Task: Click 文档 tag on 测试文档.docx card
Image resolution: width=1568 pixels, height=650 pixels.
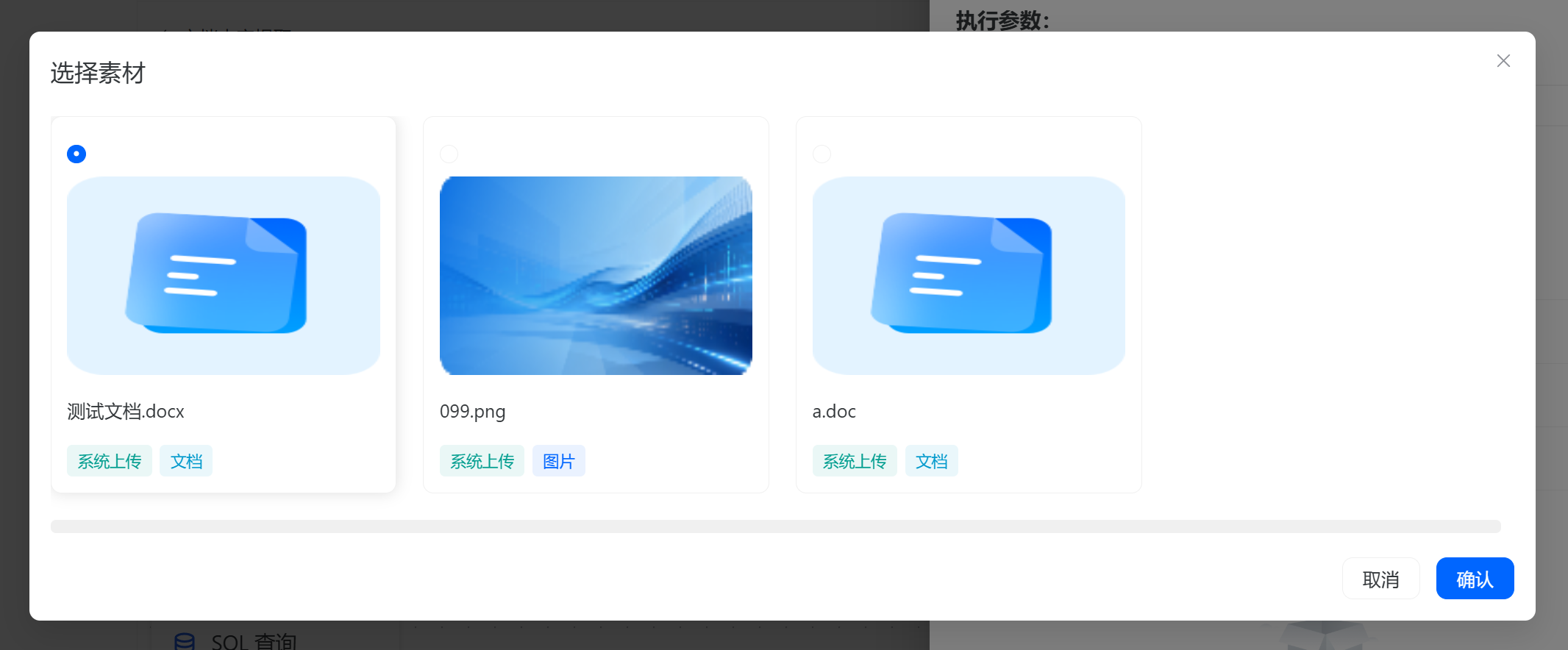Action: pyautogui.click(x=186, y=461)
